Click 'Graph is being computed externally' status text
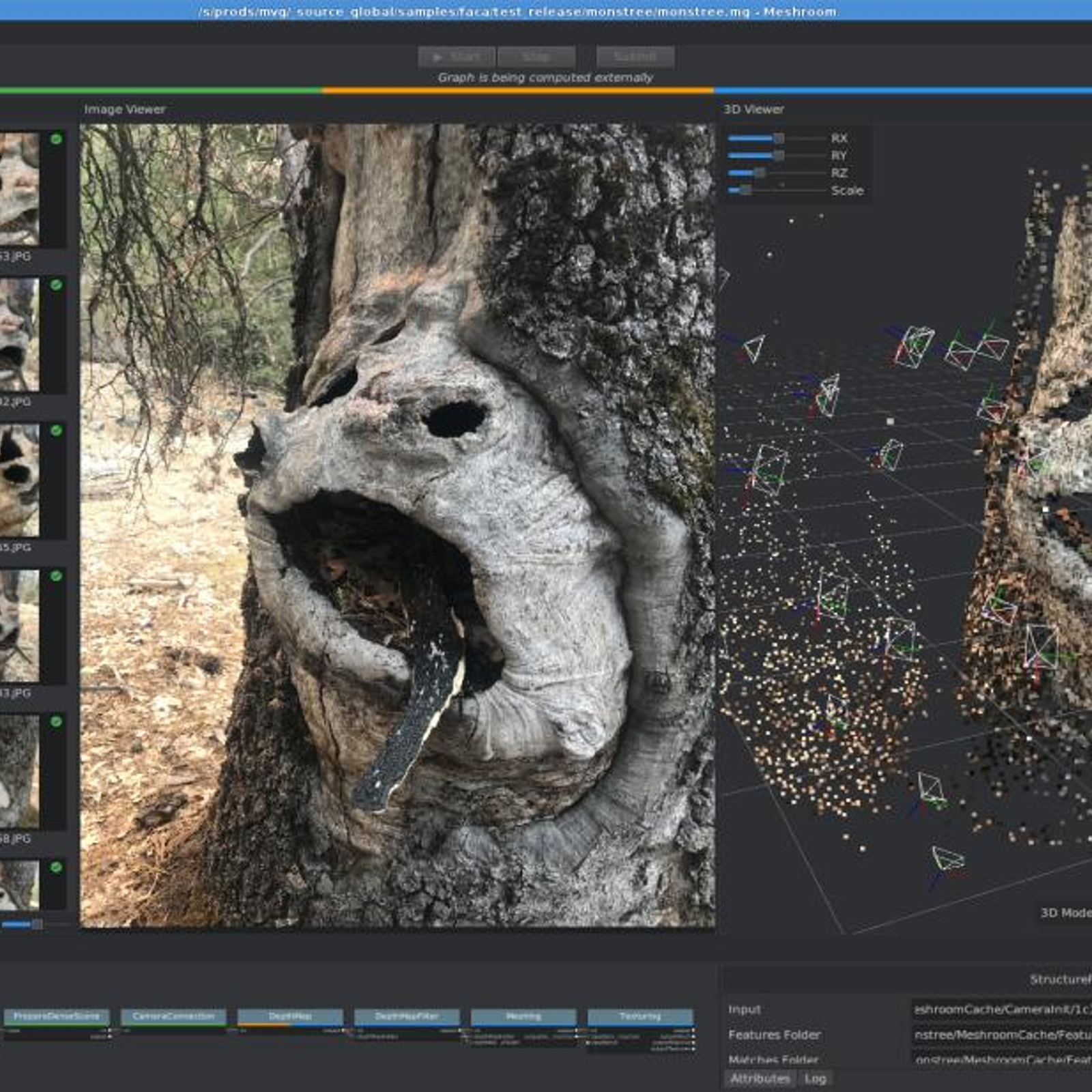1092x1092 pixels. (545, 77)
